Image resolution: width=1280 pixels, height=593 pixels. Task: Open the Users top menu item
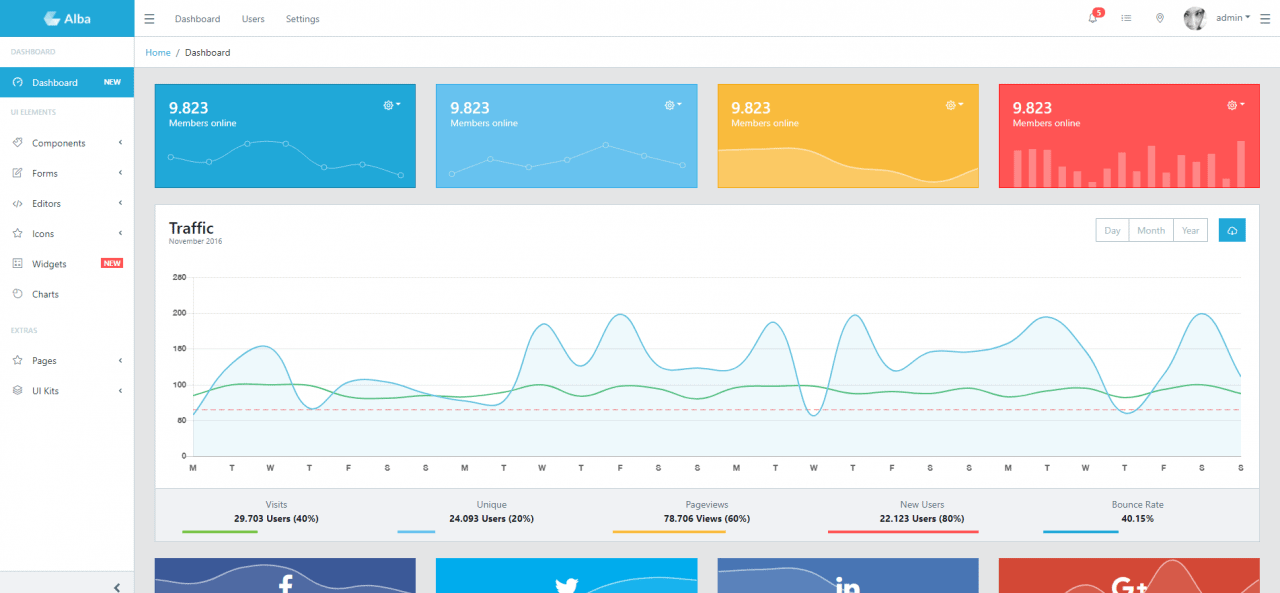[253, 19]
